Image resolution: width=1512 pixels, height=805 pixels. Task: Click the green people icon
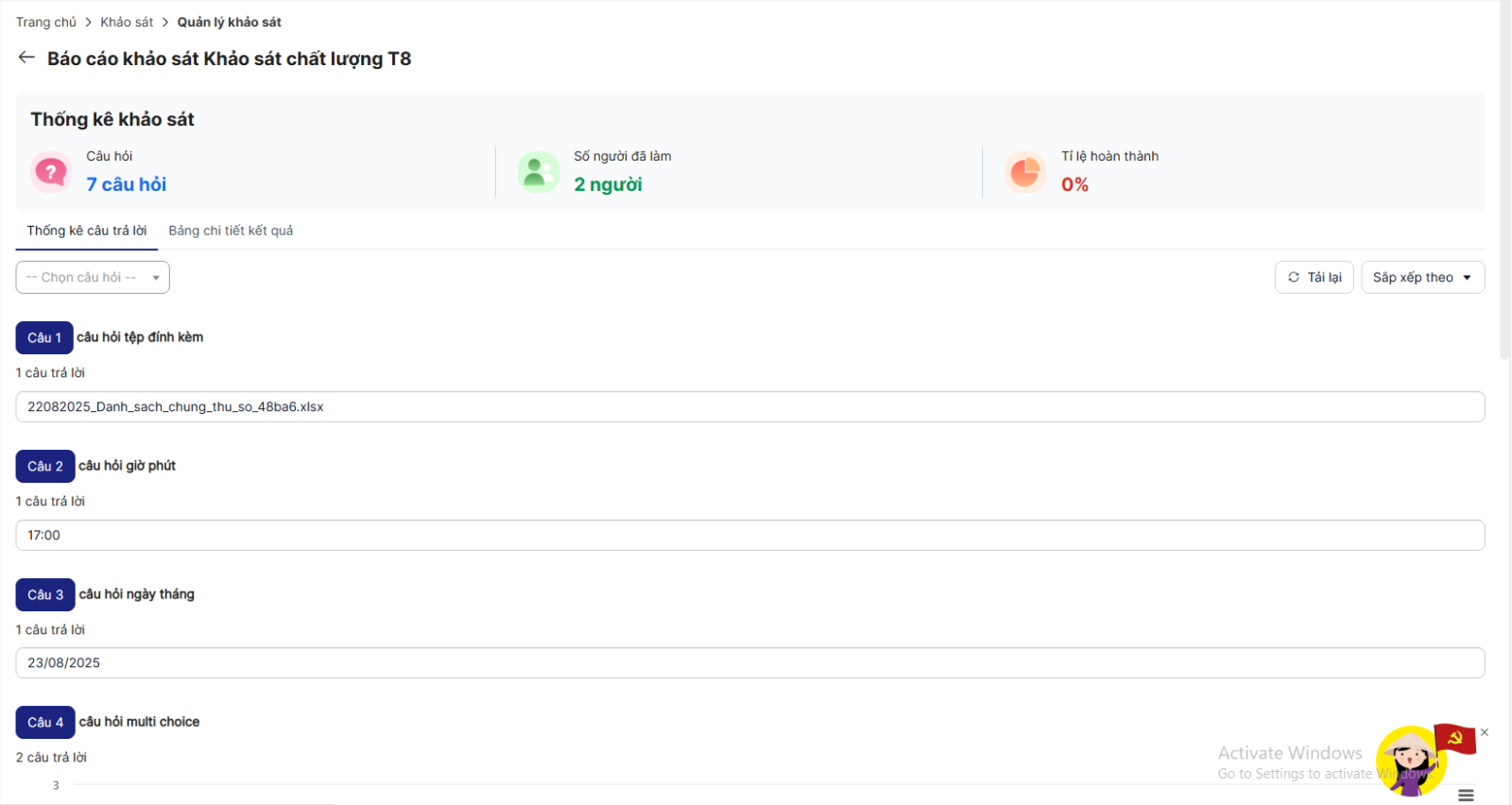click(538, 172)
